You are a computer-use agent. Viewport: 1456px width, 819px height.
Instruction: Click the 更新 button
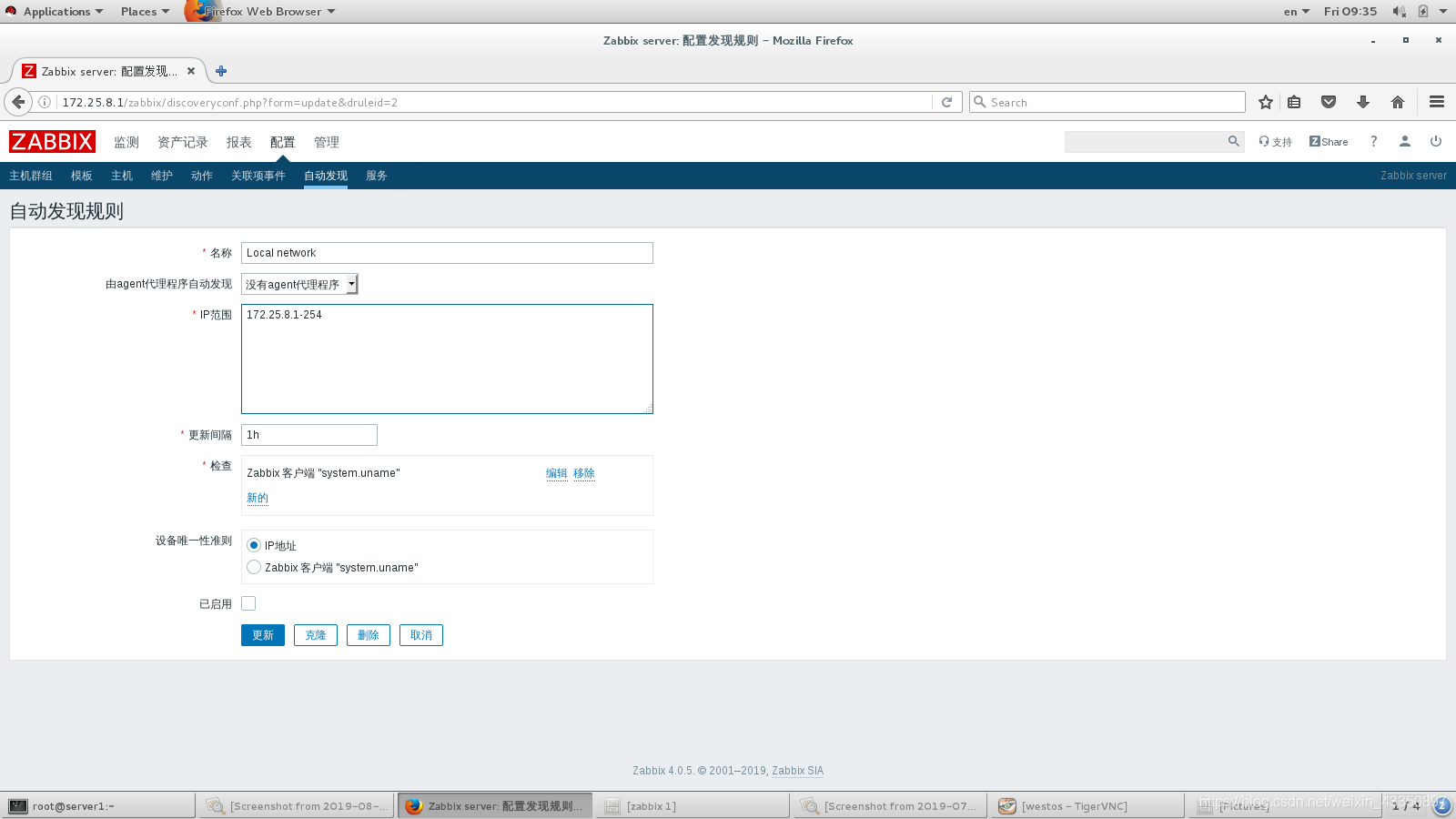click(263, 635)
